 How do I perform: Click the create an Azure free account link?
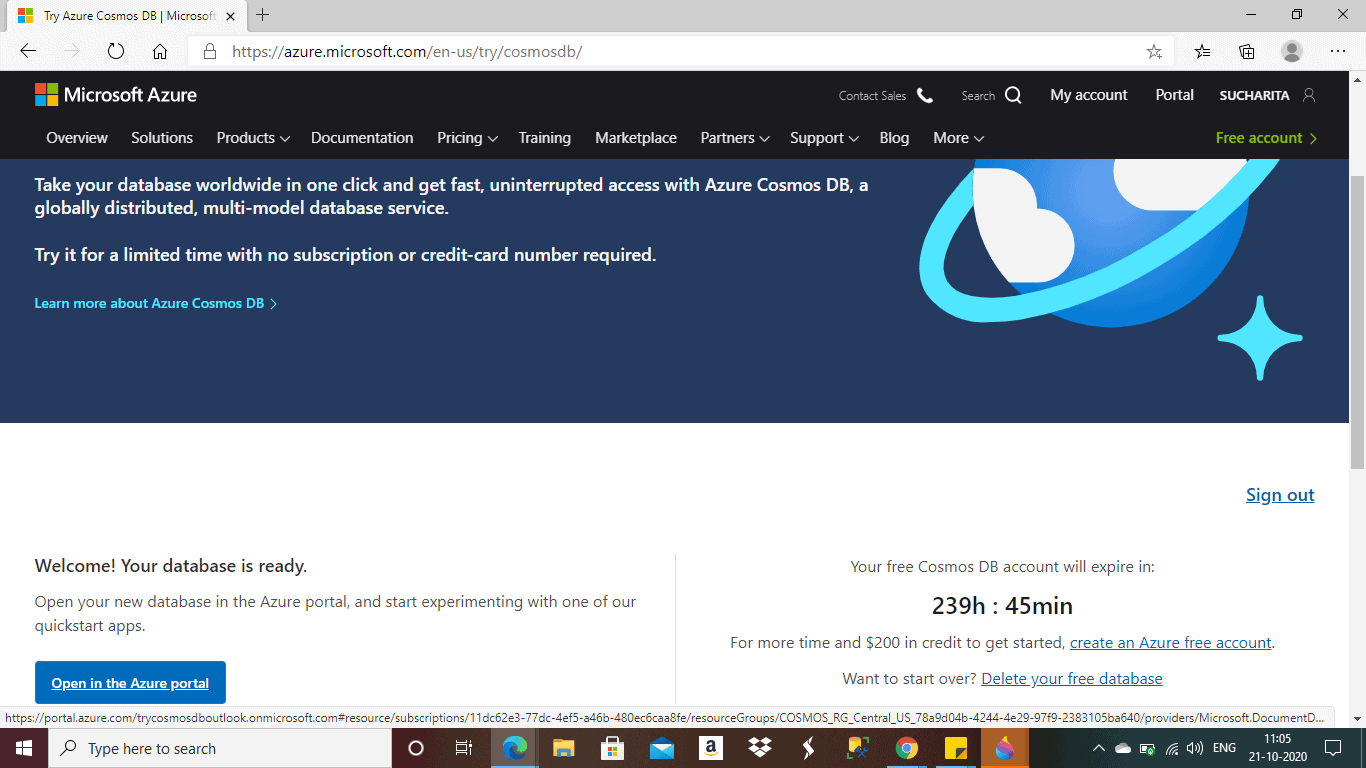(x=1171, y=643)
